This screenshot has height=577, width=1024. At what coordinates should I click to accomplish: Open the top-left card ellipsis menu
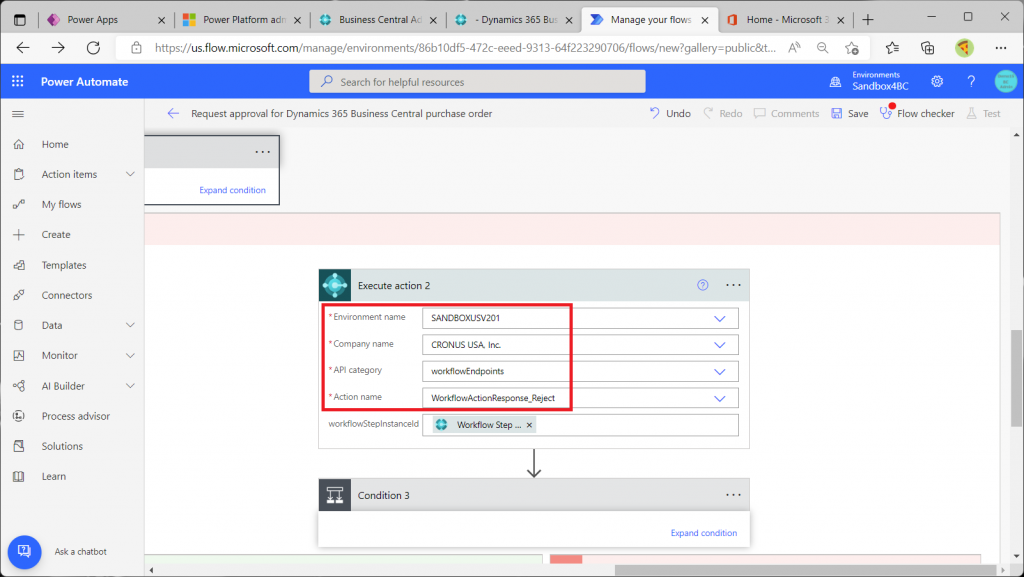pos(263,152)
